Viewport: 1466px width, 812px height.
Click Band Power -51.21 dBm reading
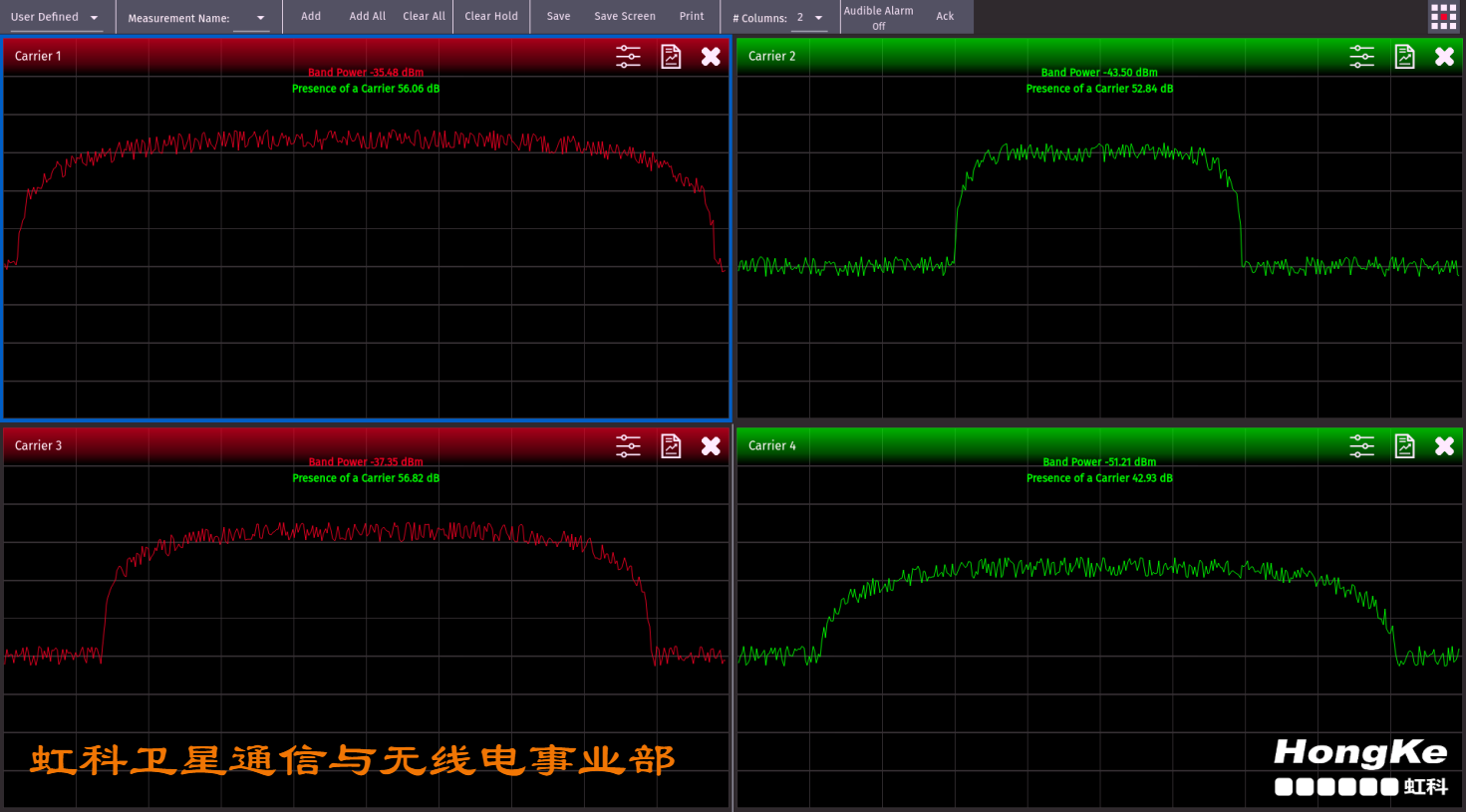(x=1099, y=462)
